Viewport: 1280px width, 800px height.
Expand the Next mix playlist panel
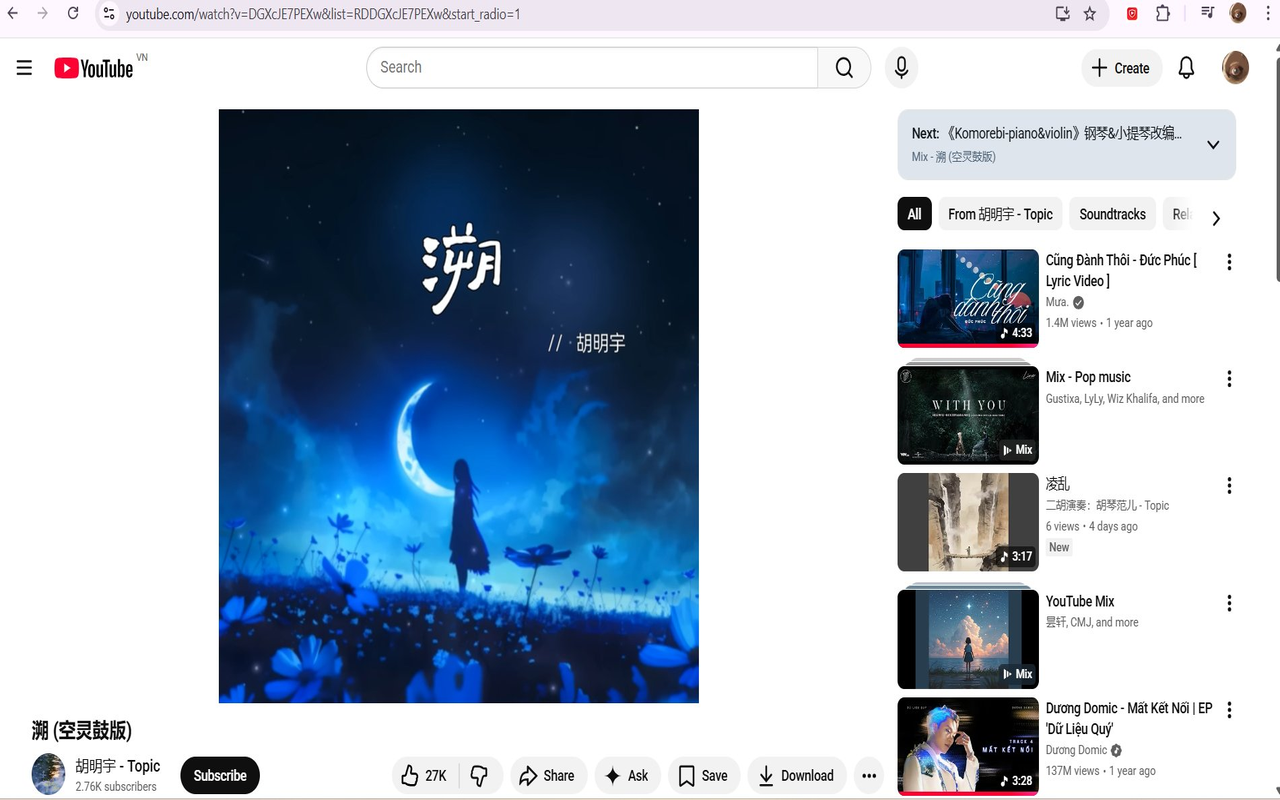click(x=1213, y=145)
